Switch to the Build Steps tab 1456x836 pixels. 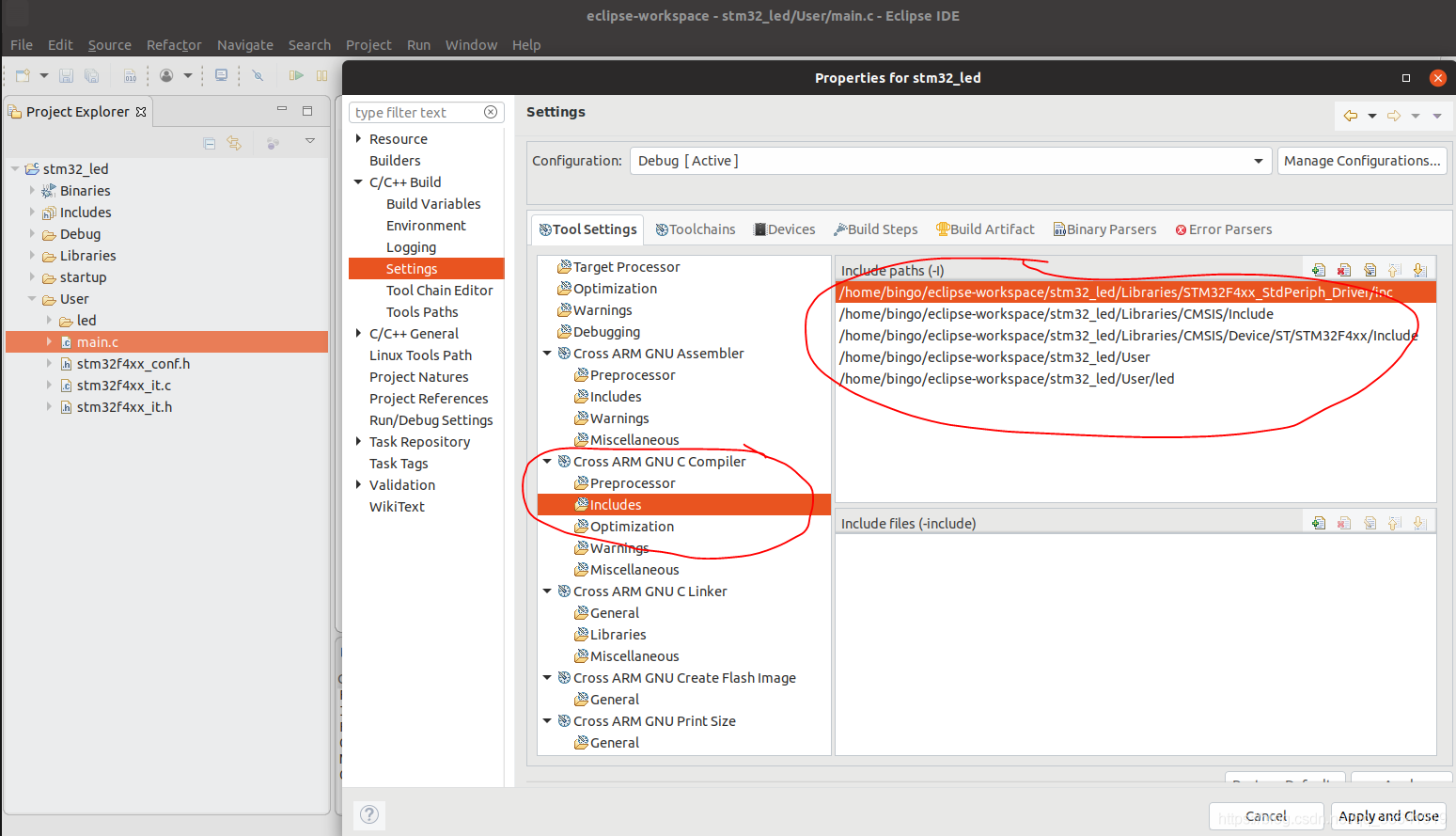click(x=876, y=229)
